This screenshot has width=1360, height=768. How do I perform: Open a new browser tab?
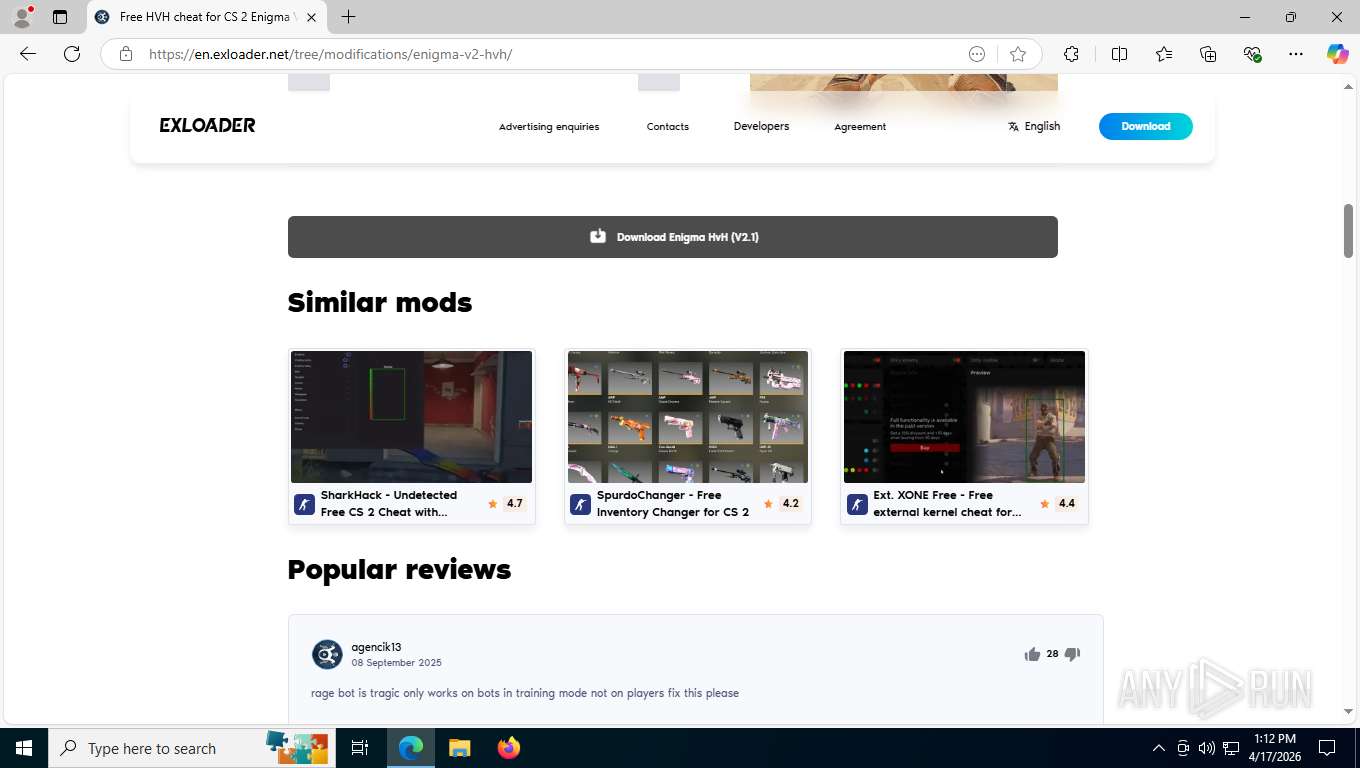click(348, 17)
